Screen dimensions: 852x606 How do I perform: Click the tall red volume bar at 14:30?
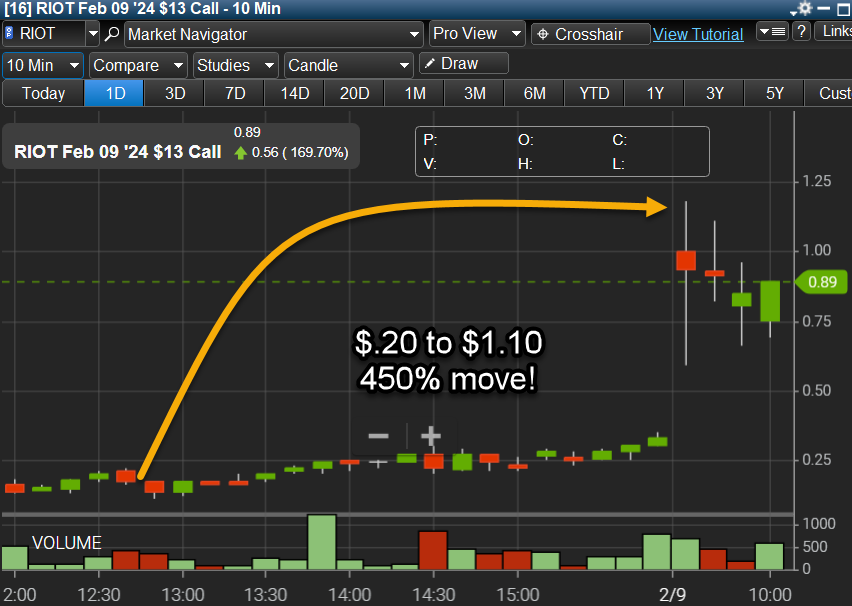(x=433, y=550)
